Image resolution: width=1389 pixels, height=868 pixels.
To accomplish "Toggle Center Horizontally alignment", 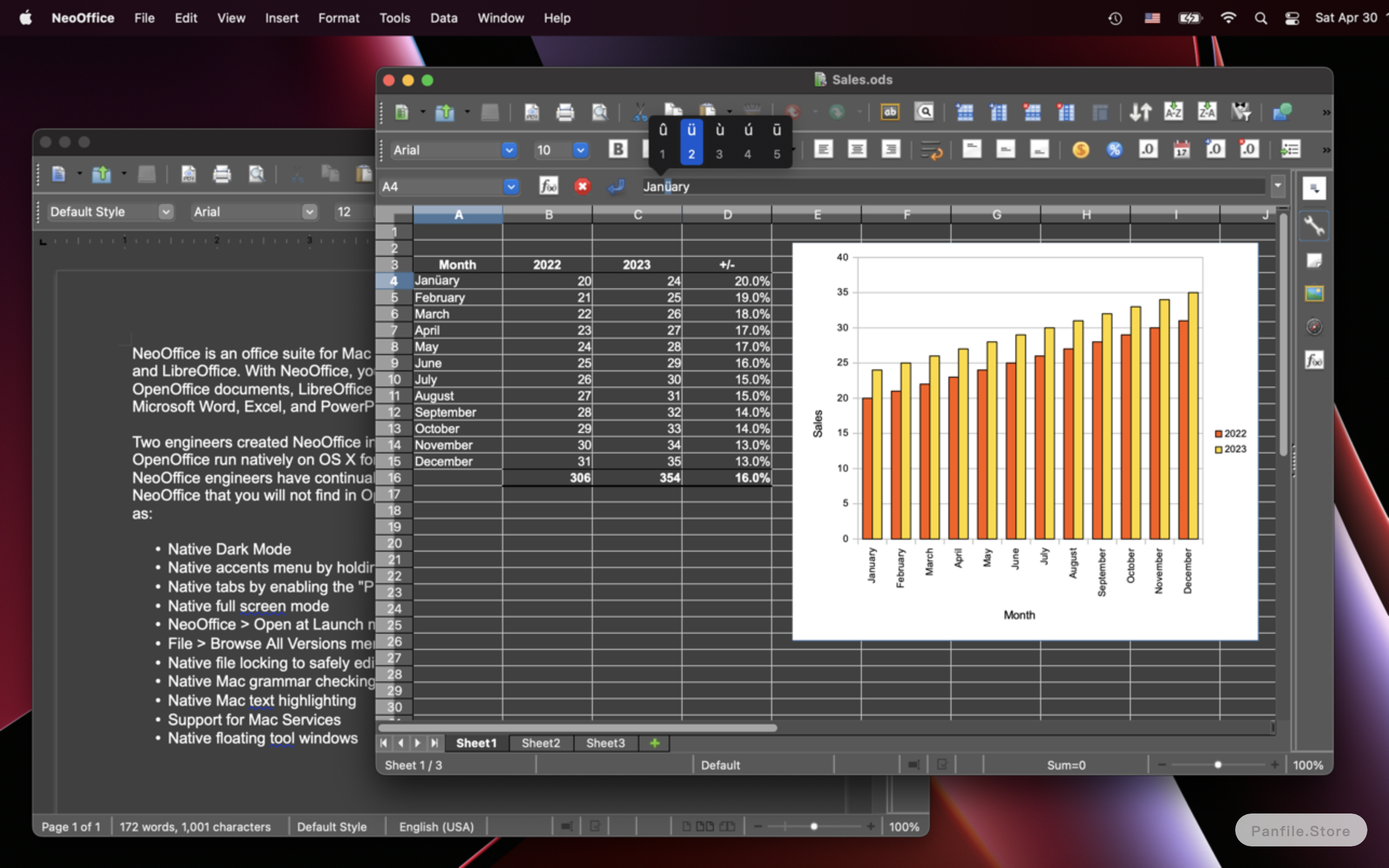I will (x=857, y=150).
